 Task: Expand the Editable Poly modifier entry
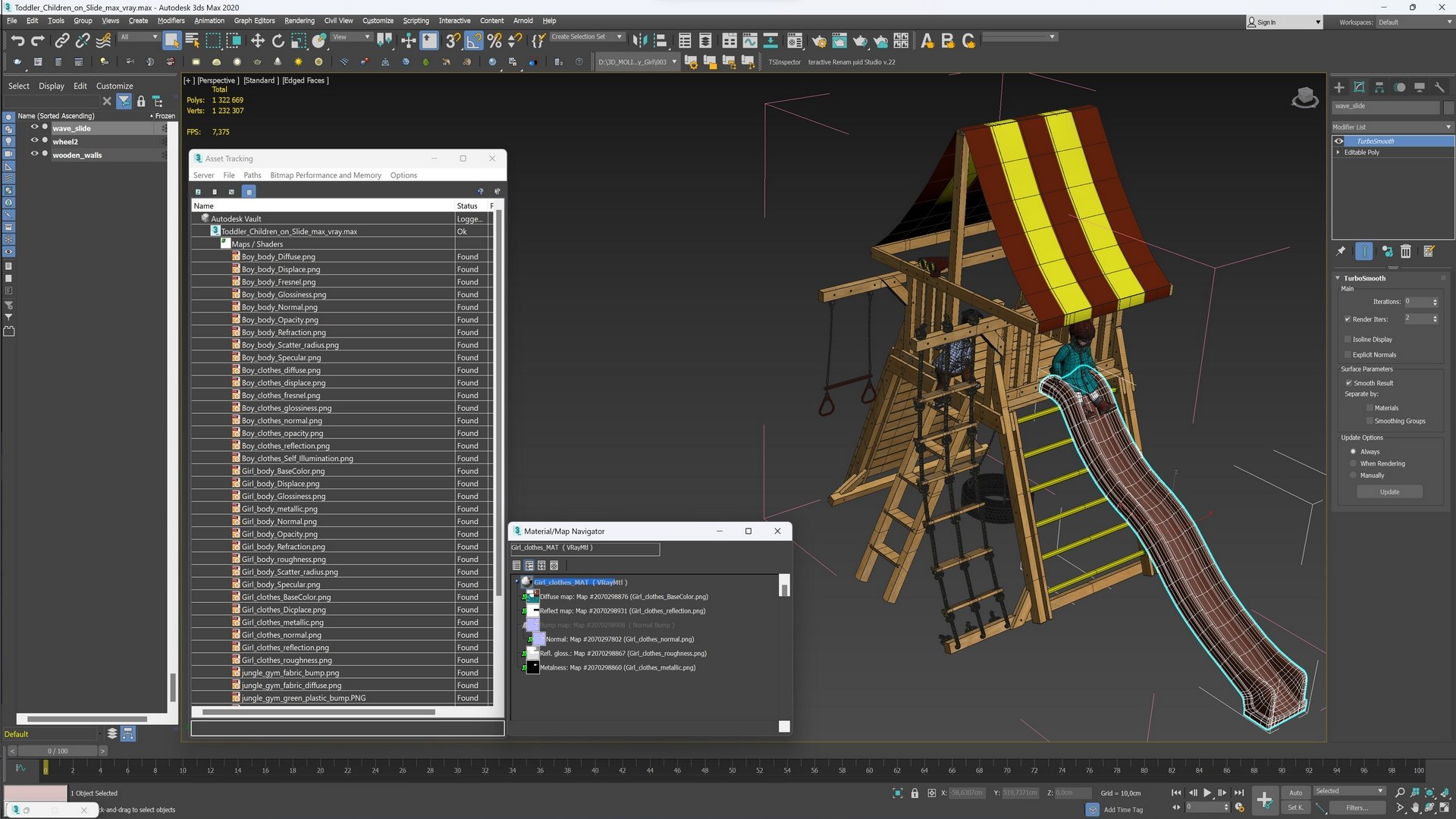[x=1338, y=152]
